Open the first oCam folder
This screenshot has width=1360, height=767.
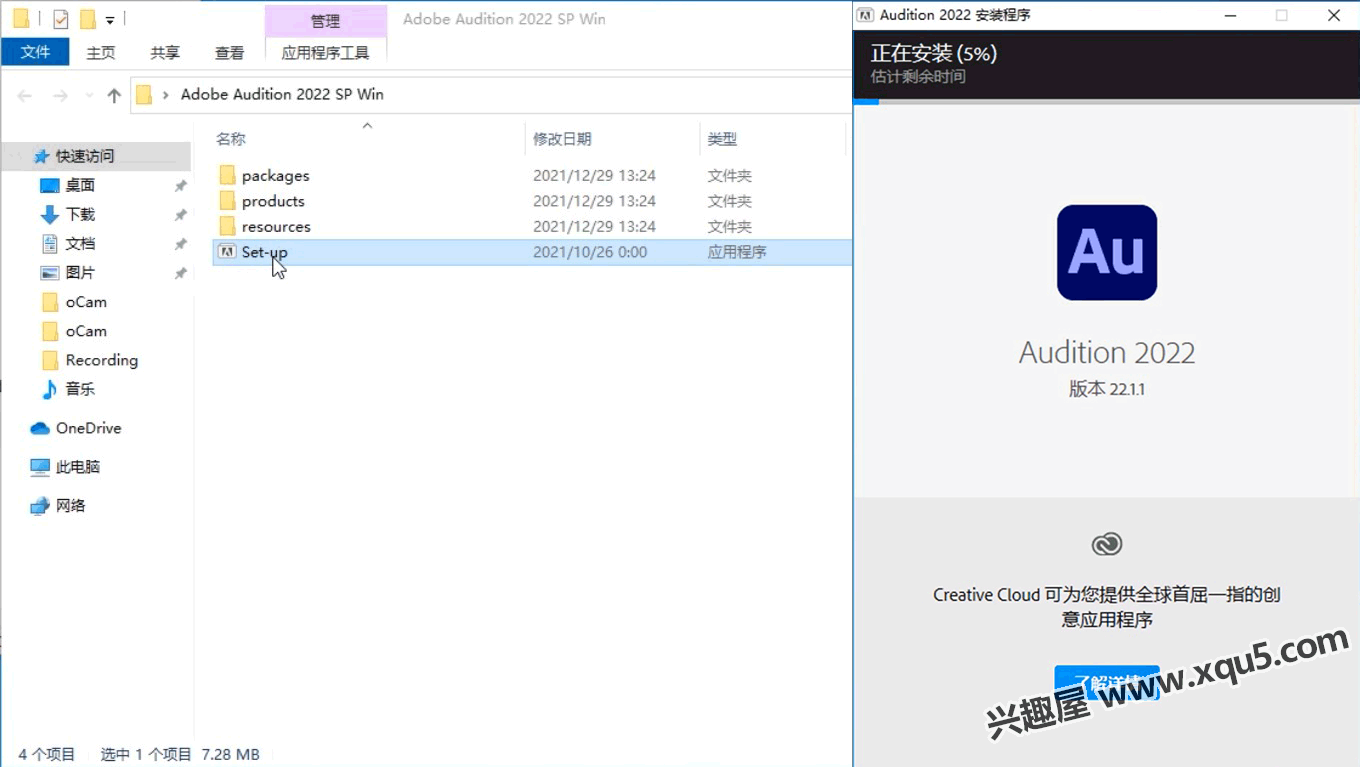click(86, 302)
